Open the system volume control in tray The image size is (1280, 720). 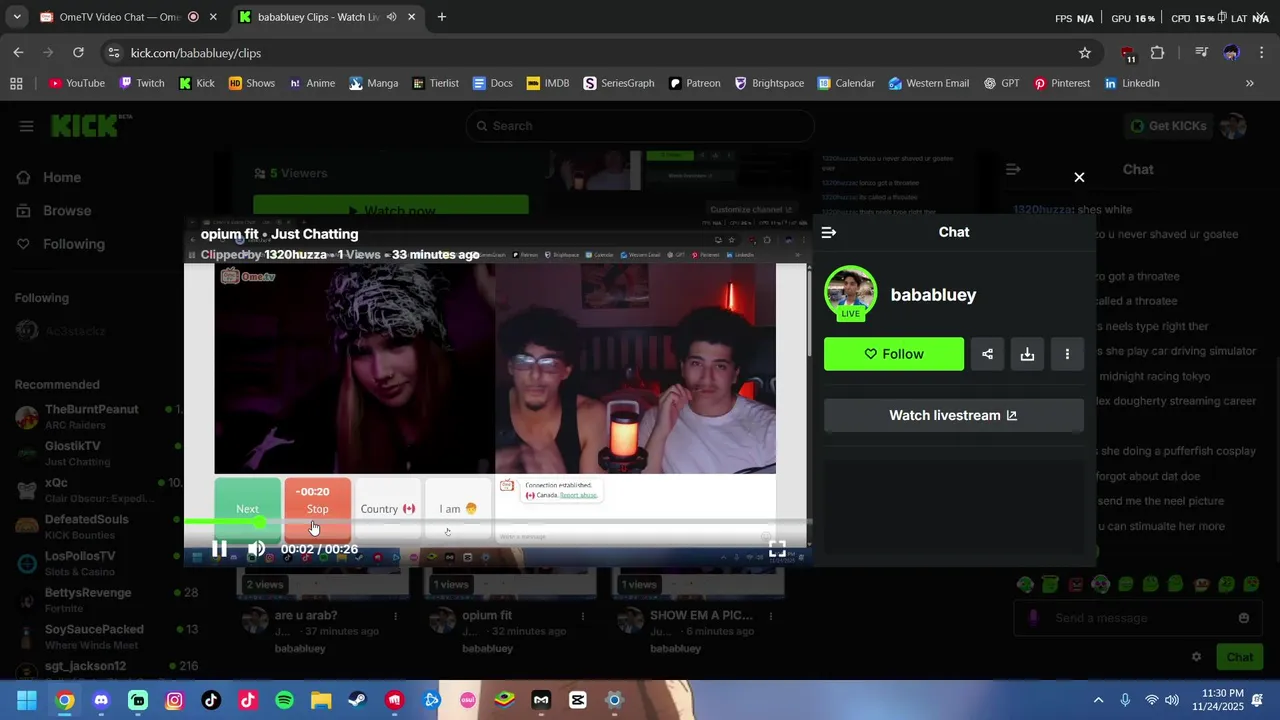[1172, 700]
